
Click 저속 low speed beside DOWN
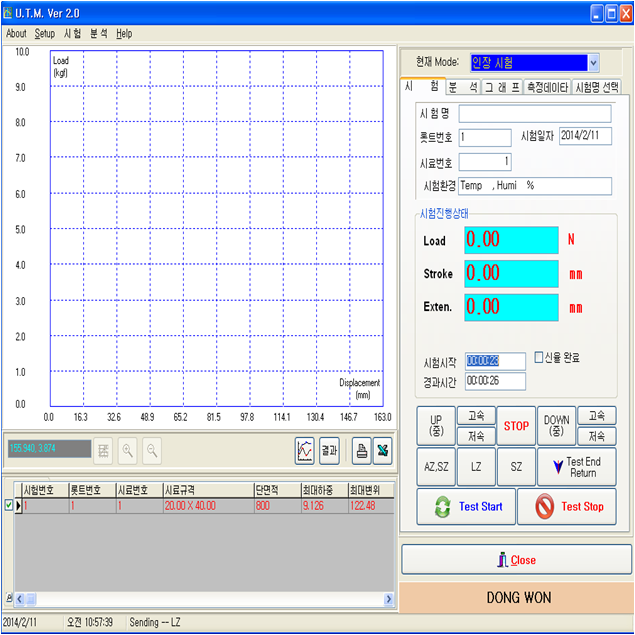tap(597, 436)
